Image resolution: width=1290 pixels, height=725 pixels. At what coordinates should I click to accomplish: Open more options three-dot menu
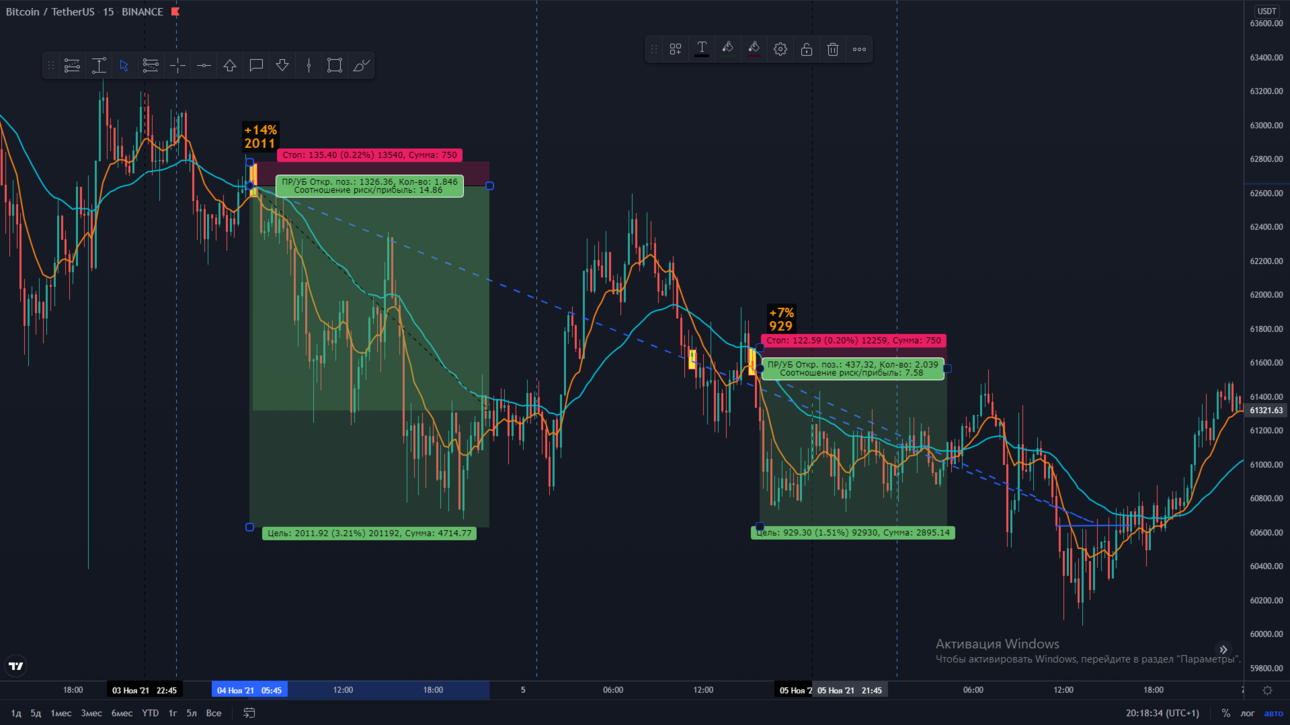(859, 49)
